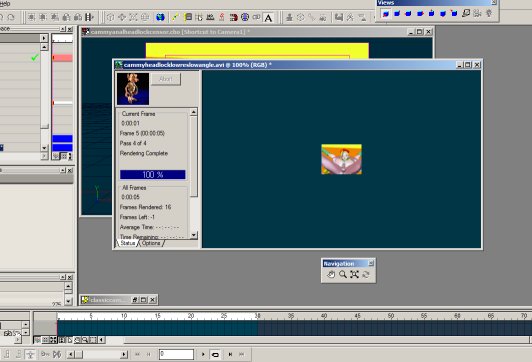Close the Navigation floating toolbar
Viewport: 532px width, 362px height.
(x=371, y=263)
